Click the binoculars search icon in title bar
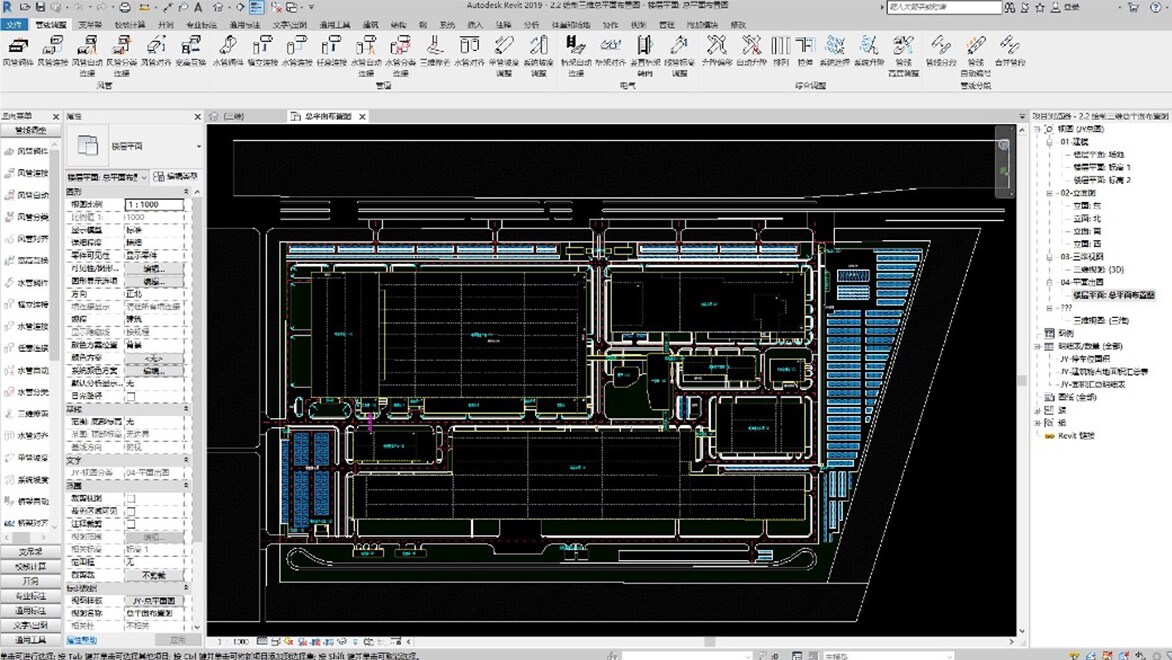Viewport: 1172px width, 660px height. coord(1010,7)
